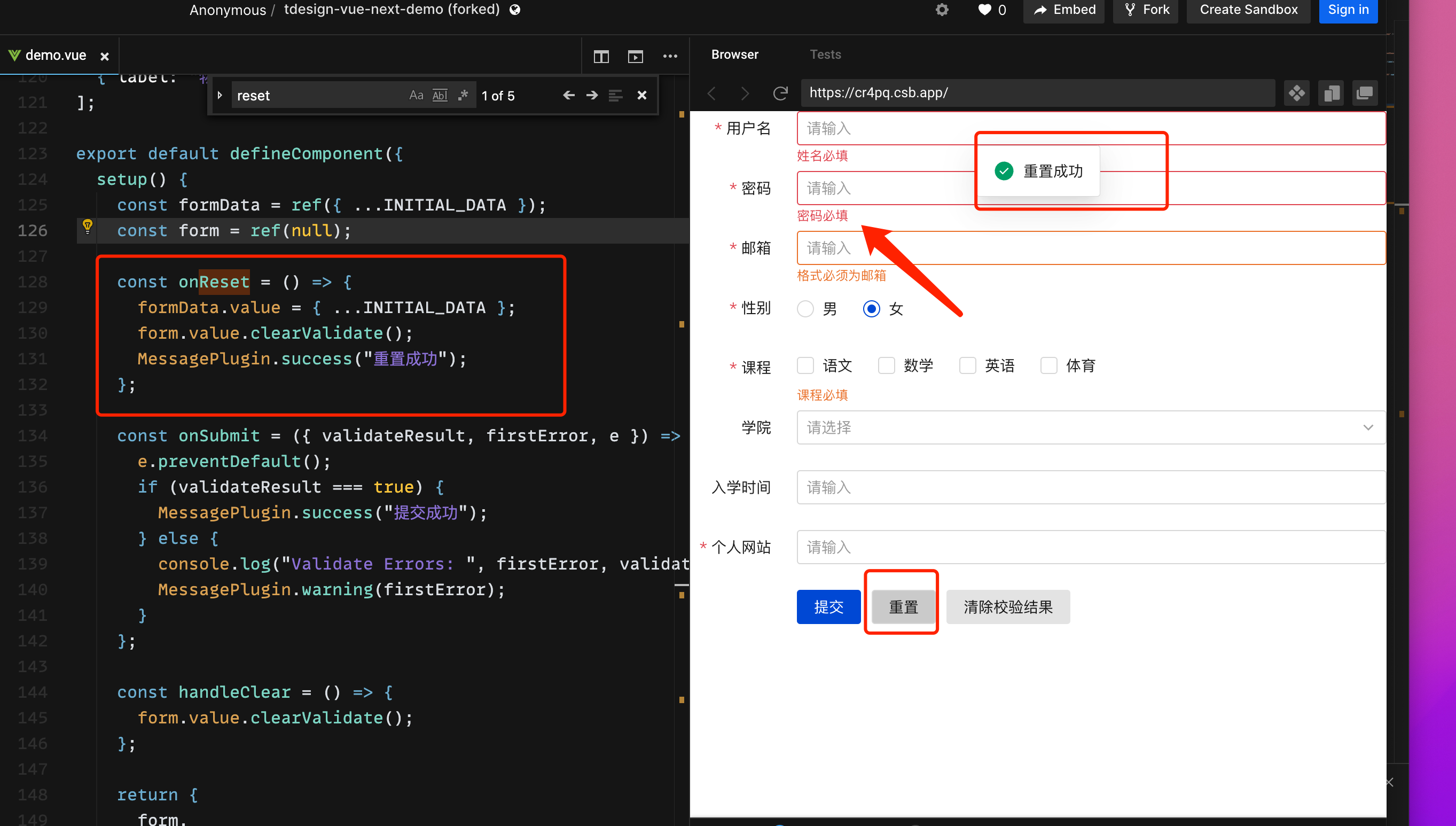Refresh the browser preview
The width and height of the screenshot is (1456, 826).
tap(781, 93)
